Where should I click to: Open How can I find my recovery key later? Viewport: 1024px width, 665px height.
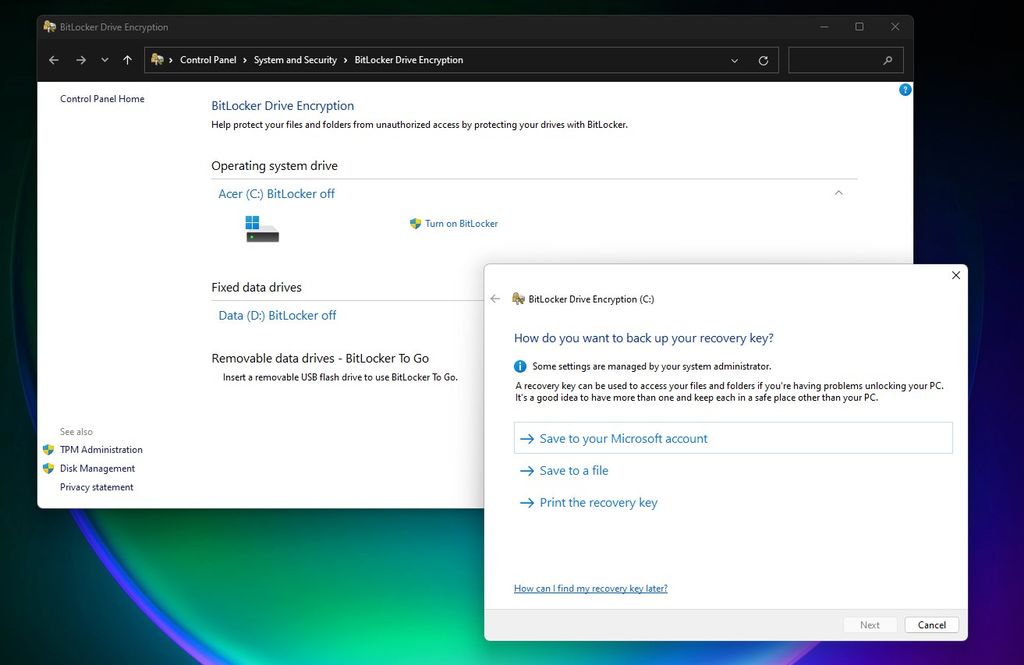[x=590, y=588]
